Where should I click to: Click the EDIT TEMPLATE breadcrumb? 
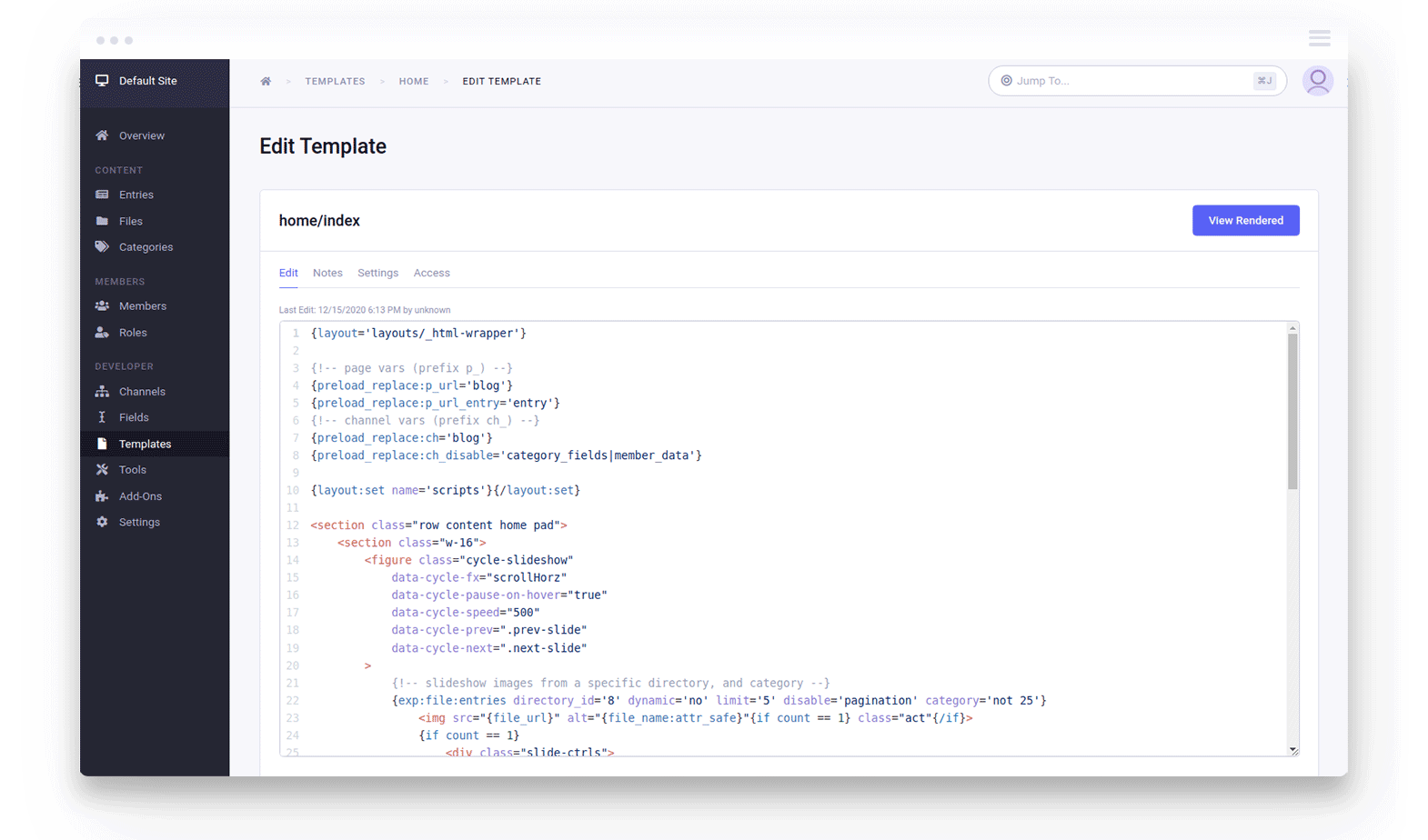click(x=501, y=81)
